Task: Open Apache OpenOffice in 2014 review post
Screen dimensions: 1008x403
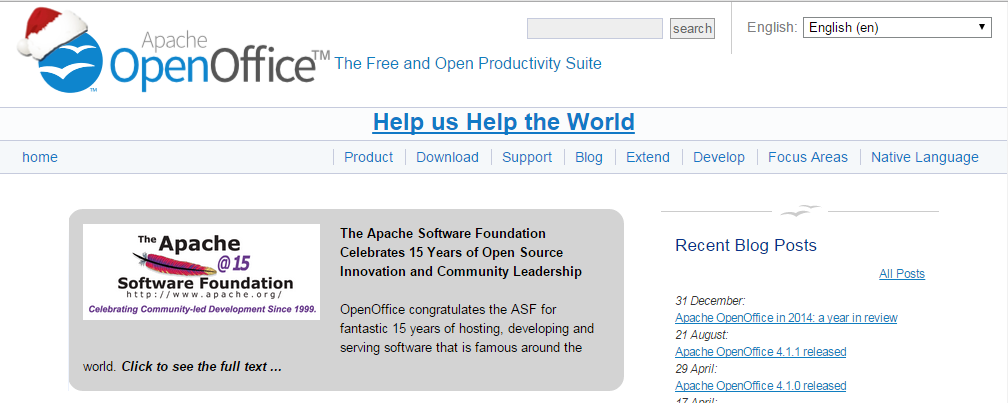Action: point(786,318)
